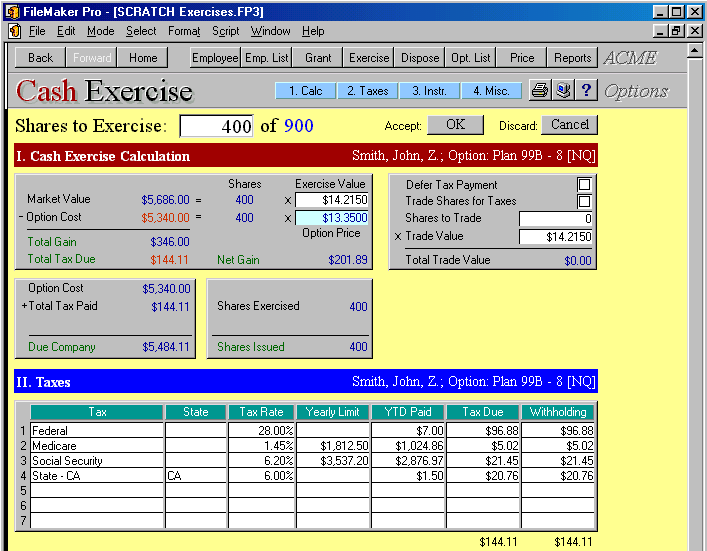This screenshot has height=551, width=707.
Task: Click the $1,812.50 yearly limit cell
Action: pos(333,445)
